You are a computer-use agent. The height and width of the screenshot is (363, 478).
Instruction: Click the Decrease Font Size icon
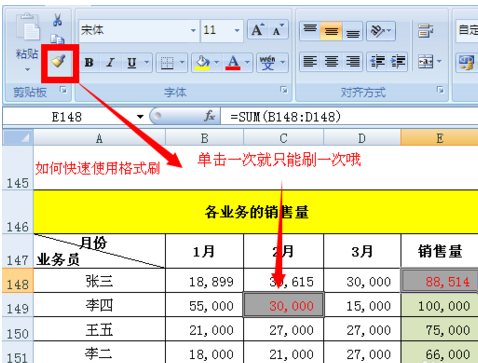(278, 30)
